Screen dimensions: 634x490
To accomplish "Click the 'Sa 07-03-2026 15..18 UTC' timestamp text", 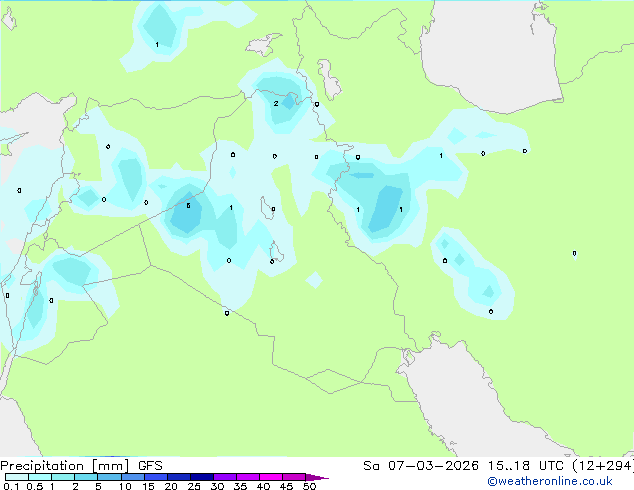I will click(463, 465).
